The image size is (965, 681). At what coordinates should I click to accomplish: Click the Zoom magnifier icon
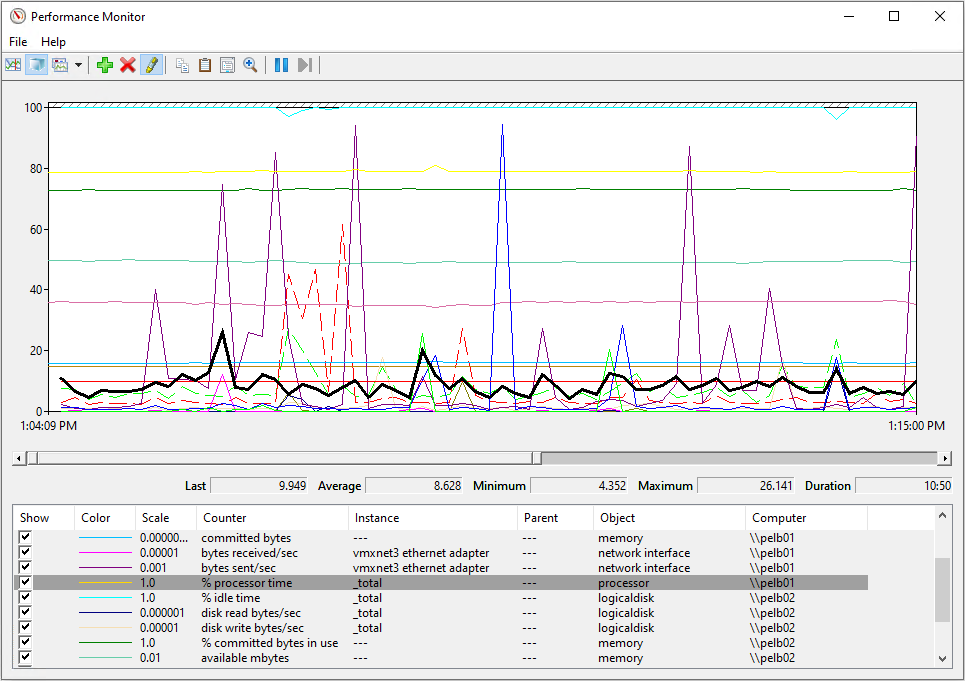(x=250, y=64)
